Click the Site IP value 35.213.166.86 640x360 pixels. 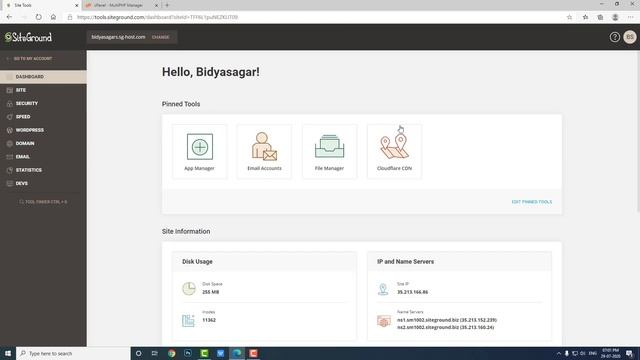coord(413,292)
